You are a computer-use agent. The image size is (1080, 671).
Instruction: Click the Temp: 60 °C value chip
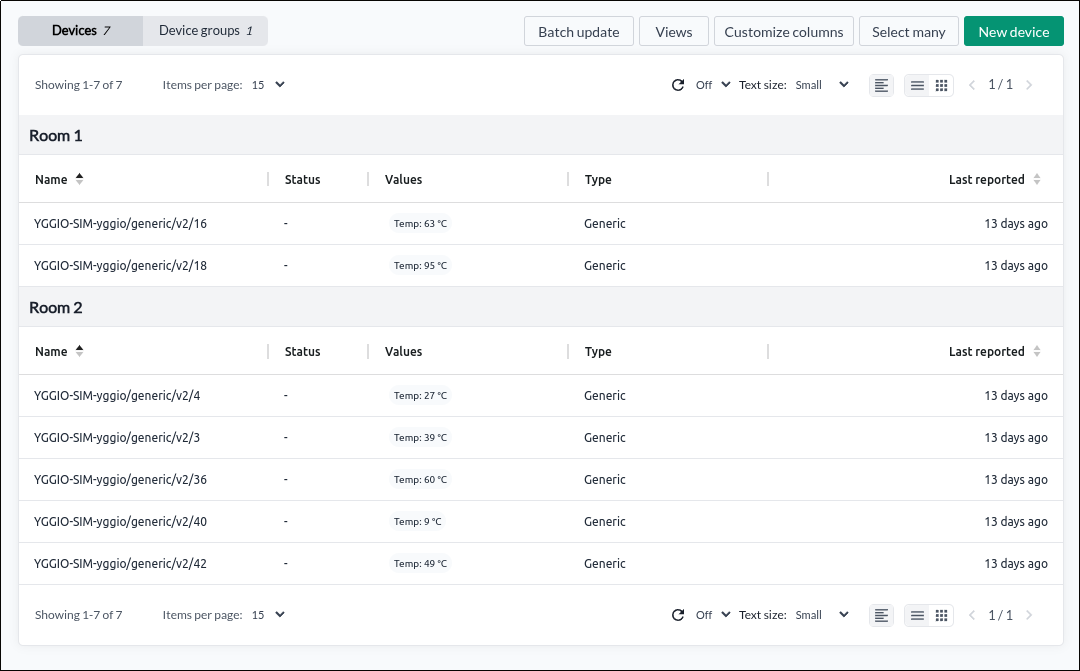click(x=420, y=480)
